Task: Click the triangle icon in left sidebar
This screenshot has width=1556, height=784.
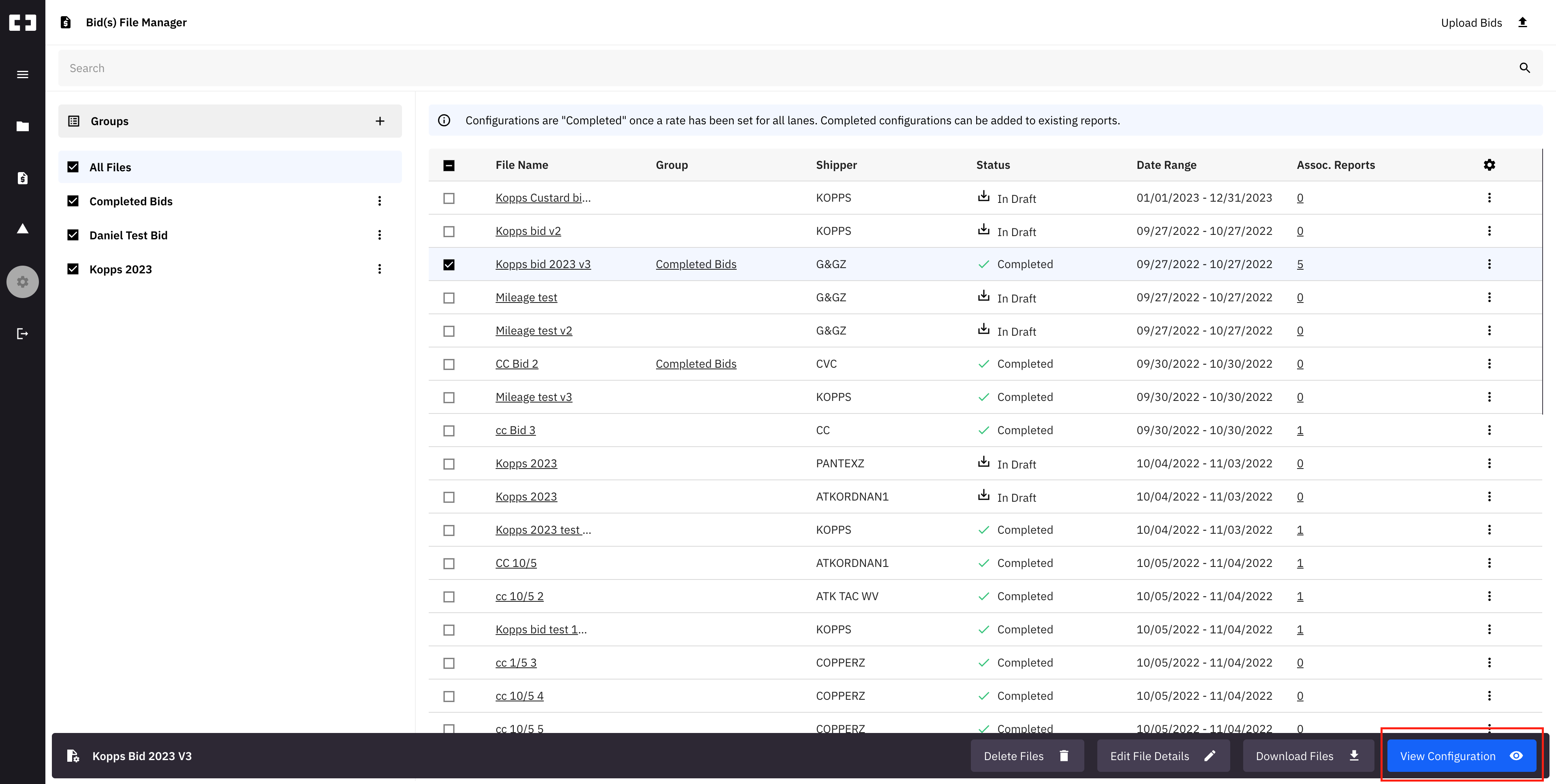Action: 22,229
